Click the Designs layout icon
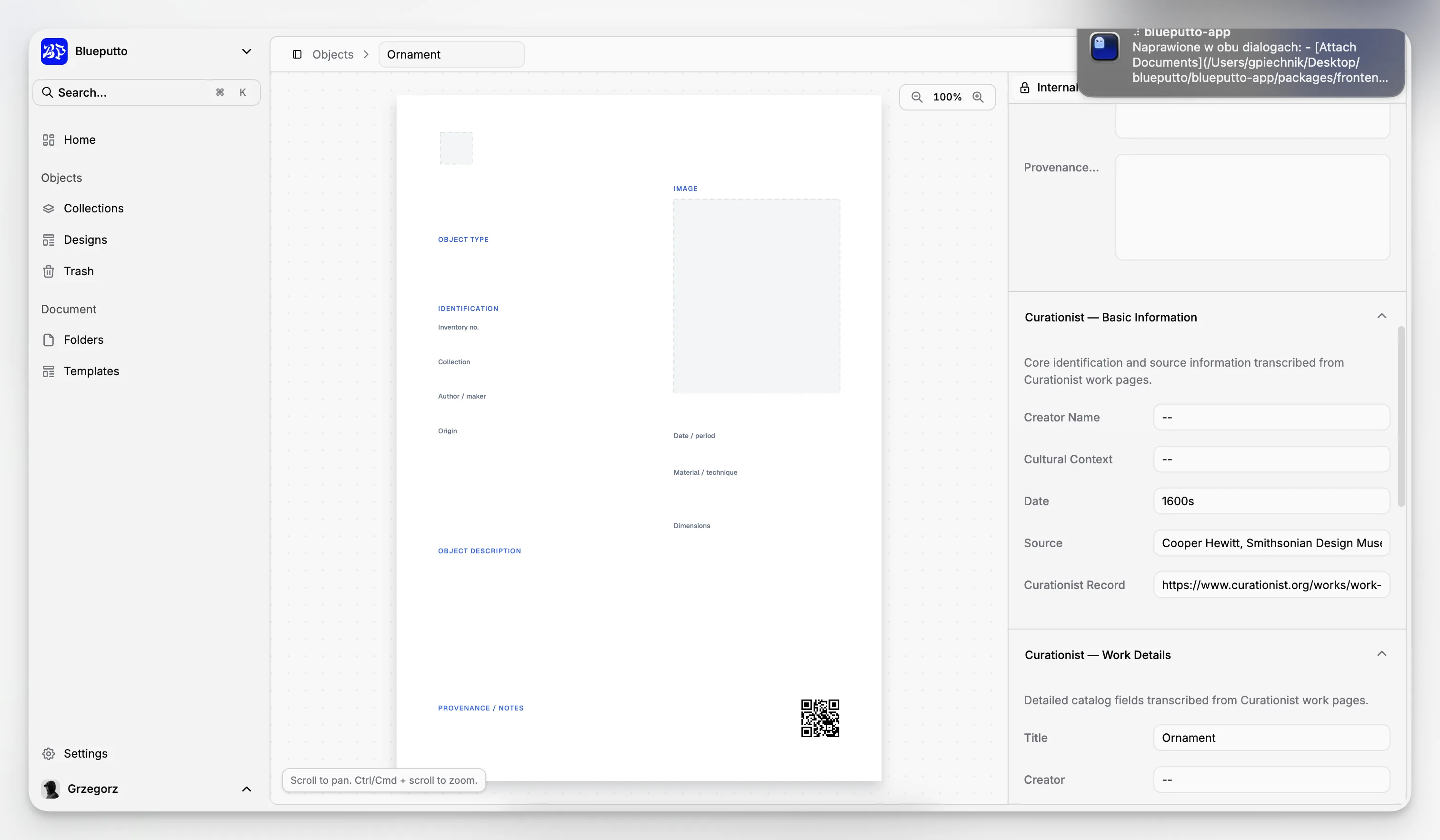1440x840 pixels. click(x=49, y=240)
